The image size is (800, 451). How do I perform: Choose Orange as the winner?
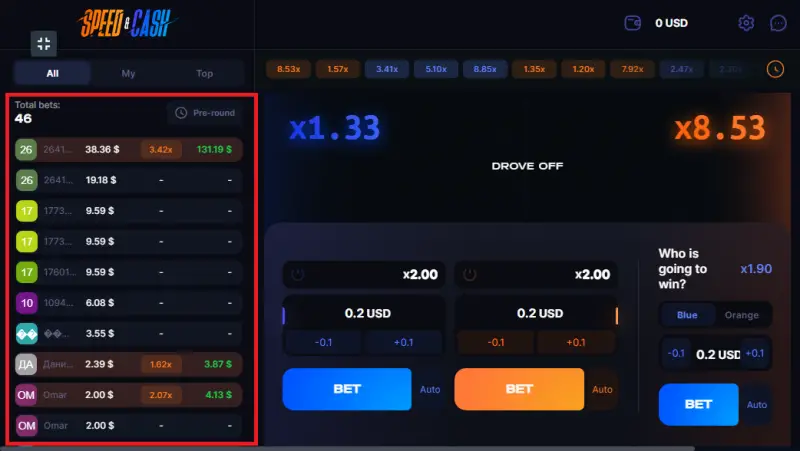click(x=742, y=315)
